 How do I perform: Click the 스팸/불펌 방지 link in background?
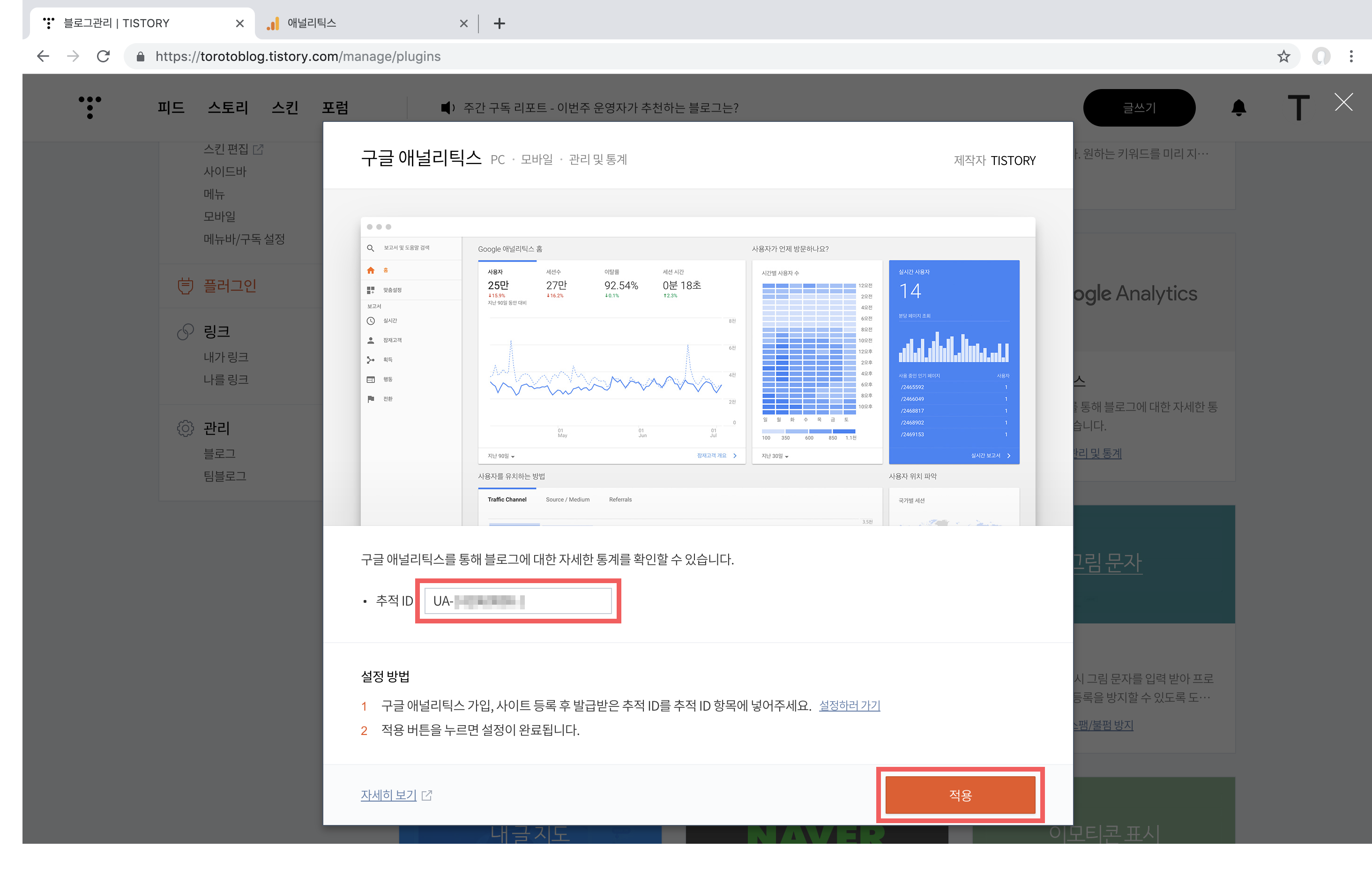point(1103,725)
